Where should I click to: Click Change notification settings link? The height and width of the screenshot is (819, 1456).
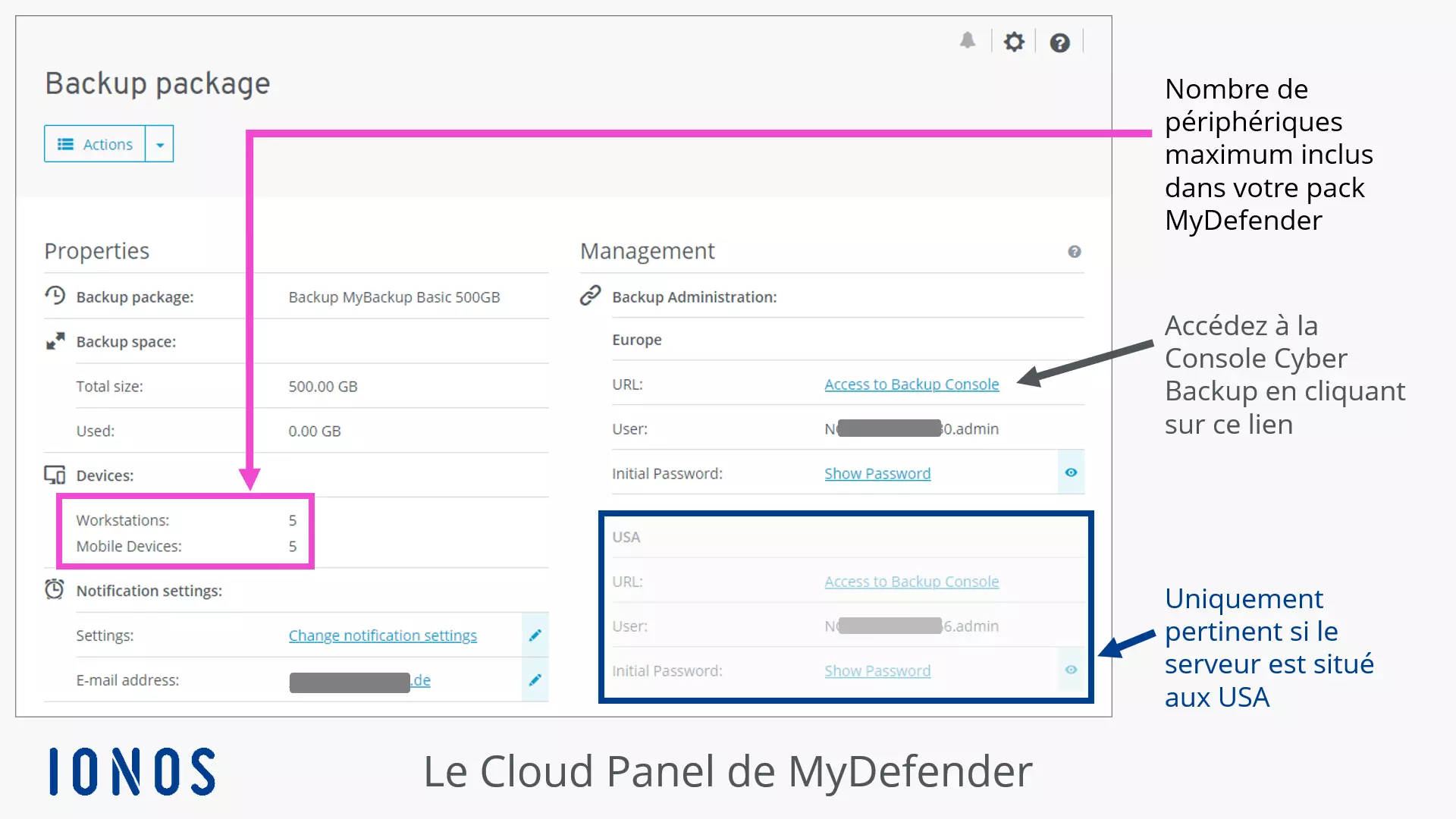click(383, 635)
